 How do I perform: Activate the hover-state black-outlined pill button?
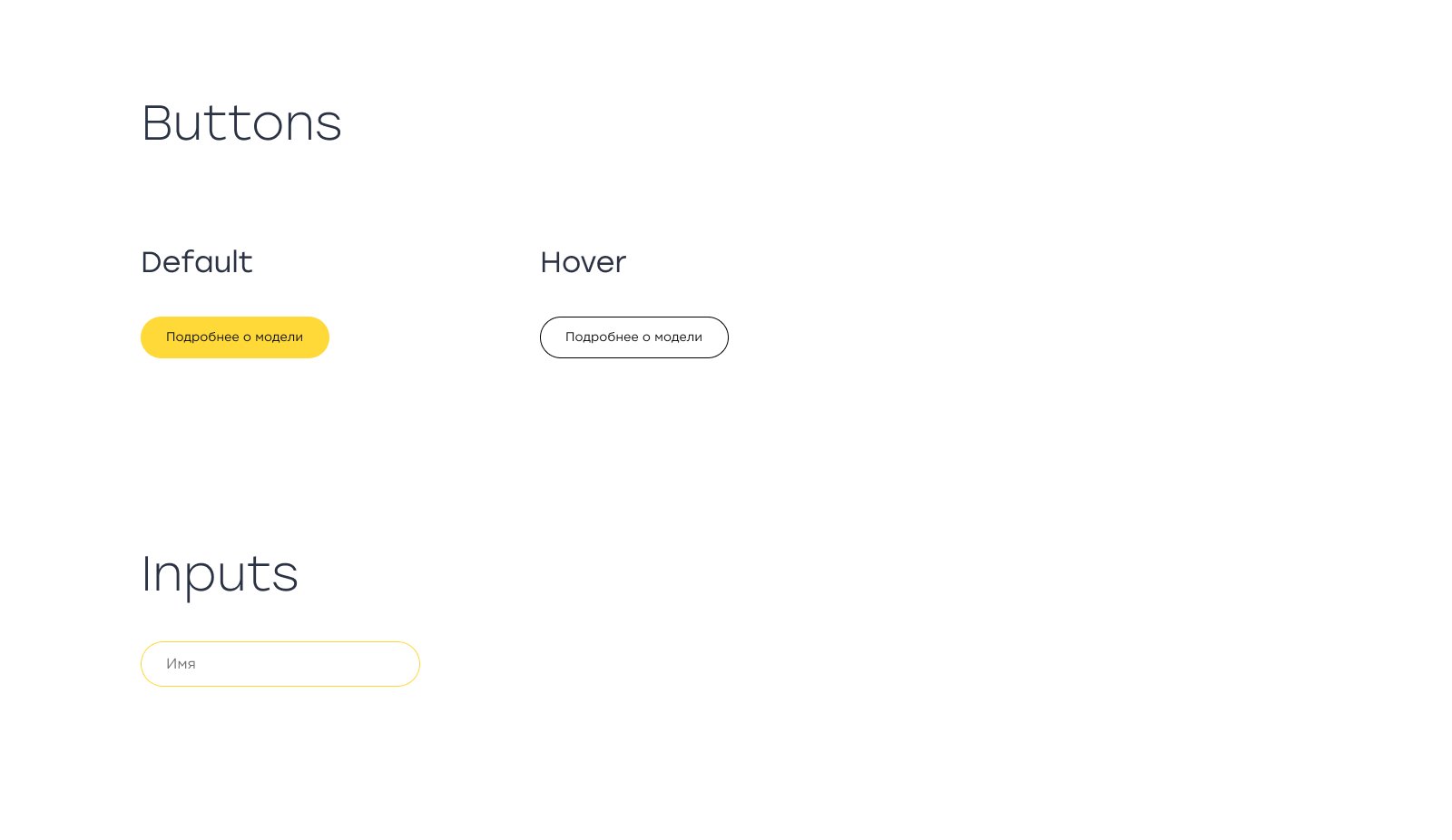click(633, 337)
